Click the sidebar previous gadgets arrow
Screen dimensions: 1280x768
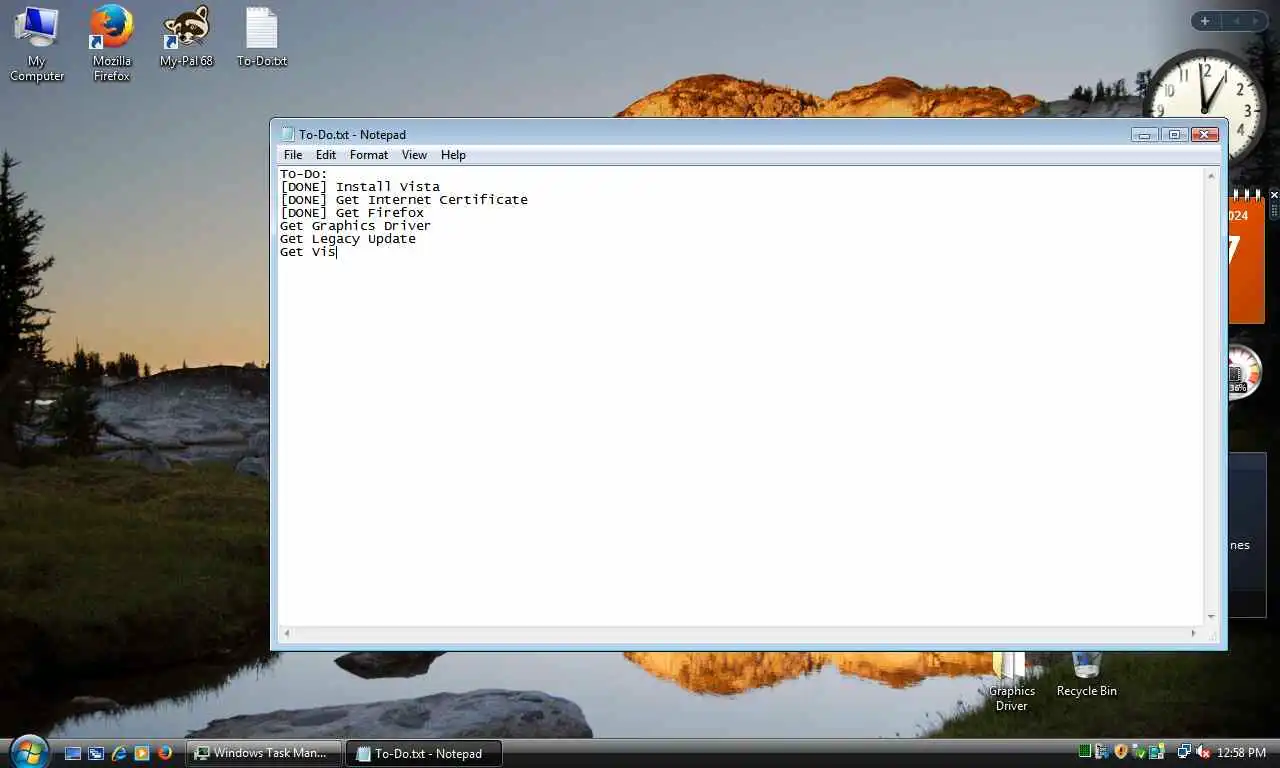click(1235, 21)
